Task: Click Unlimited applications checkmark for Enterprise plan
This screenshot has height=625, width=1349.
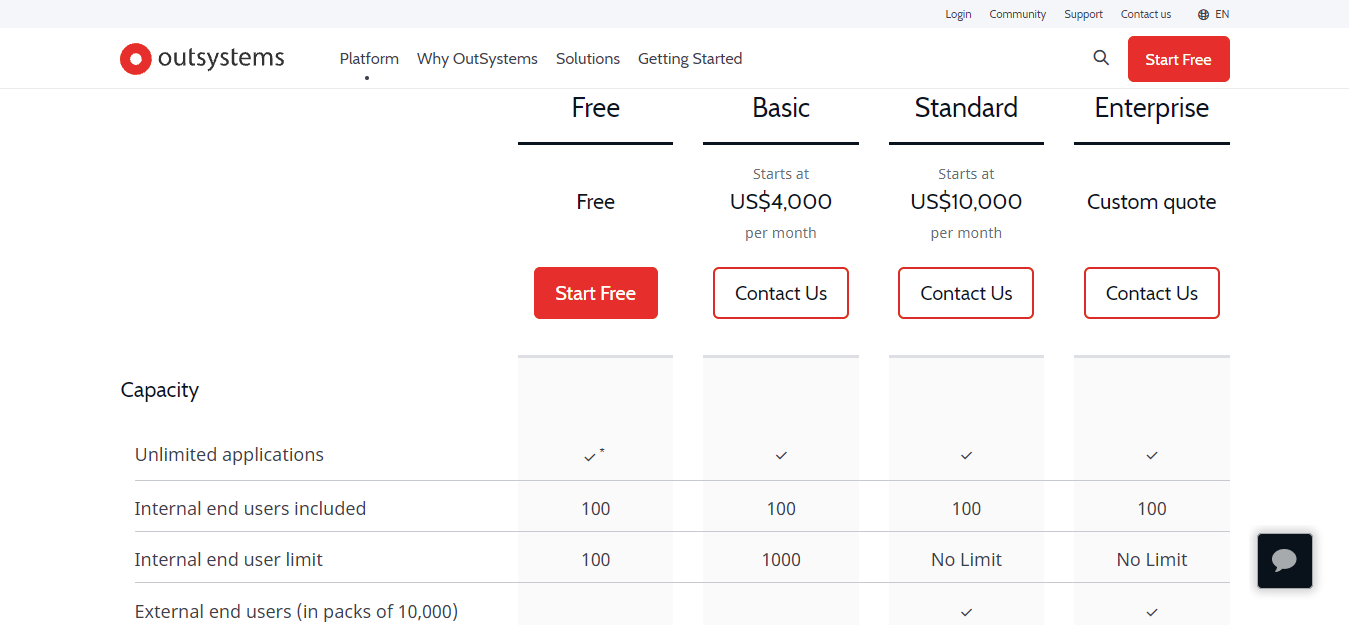Action: 1152,455
